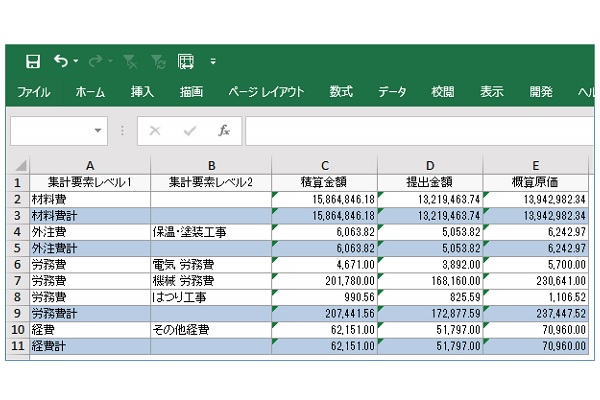
Task: Switch to the 校閲 tab
Action: [443, 92]
